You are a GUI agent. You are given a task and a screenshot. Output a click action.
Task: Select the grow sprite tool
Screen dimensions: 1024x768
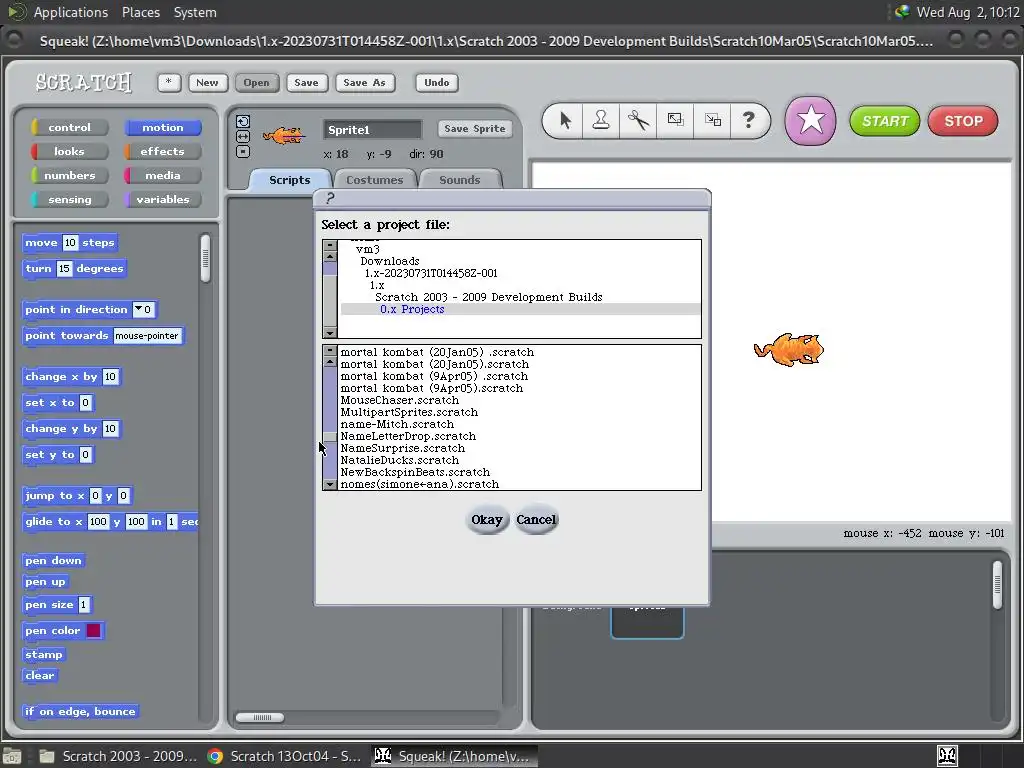[675, 120]
